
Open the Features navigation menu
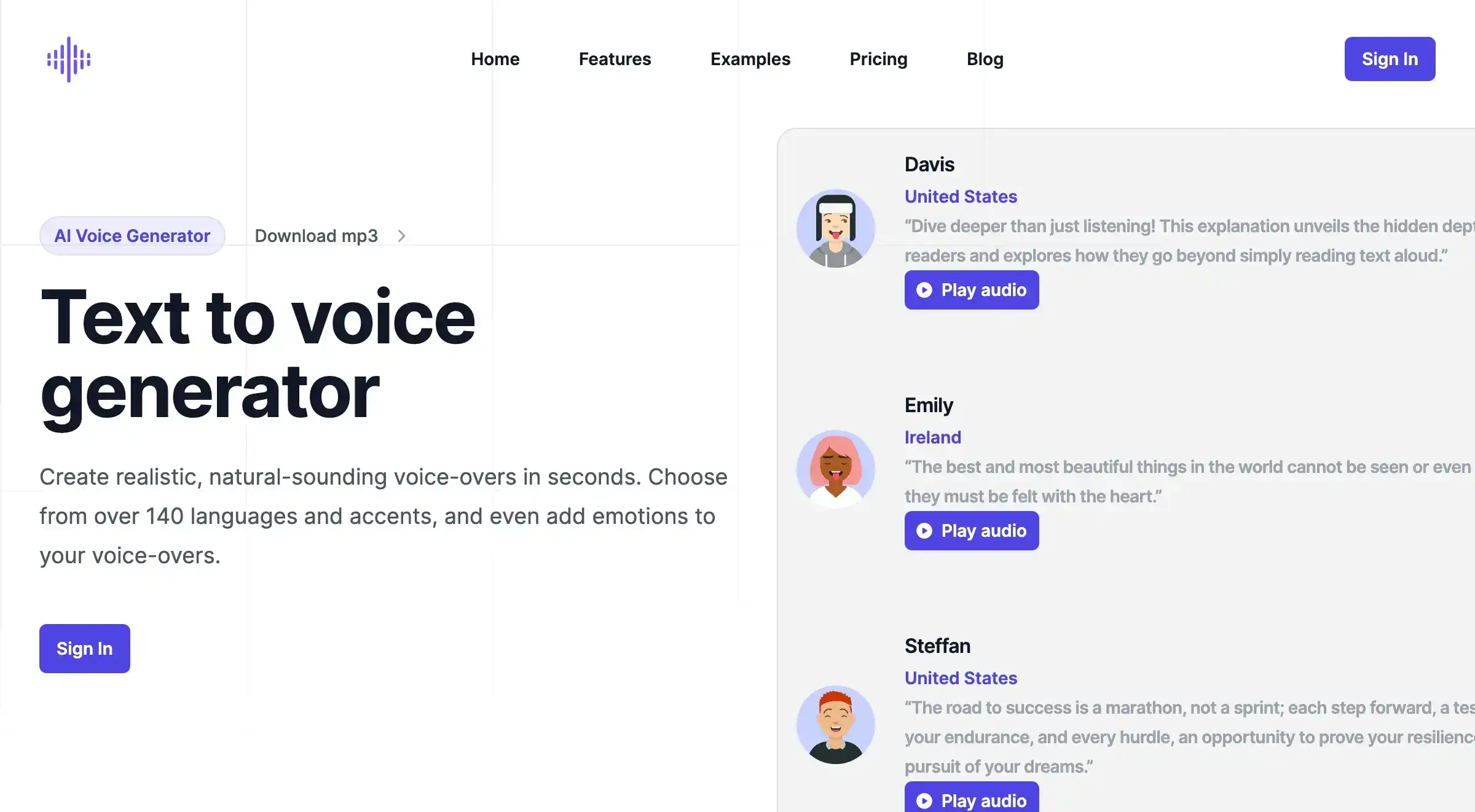[x=614, y=59]
